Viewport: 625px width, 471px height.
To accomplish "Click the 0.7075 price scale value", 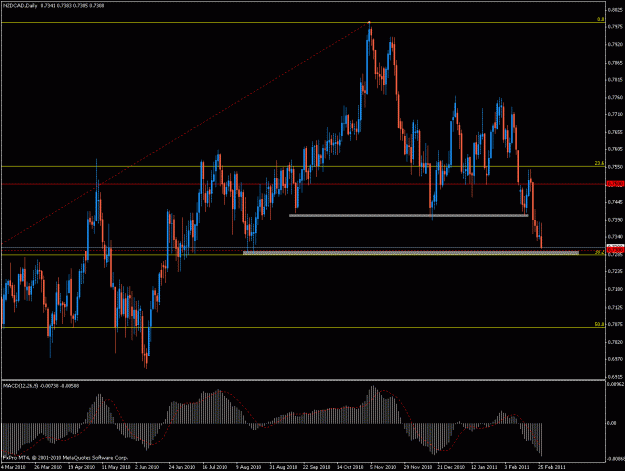I will pos(615,324).
